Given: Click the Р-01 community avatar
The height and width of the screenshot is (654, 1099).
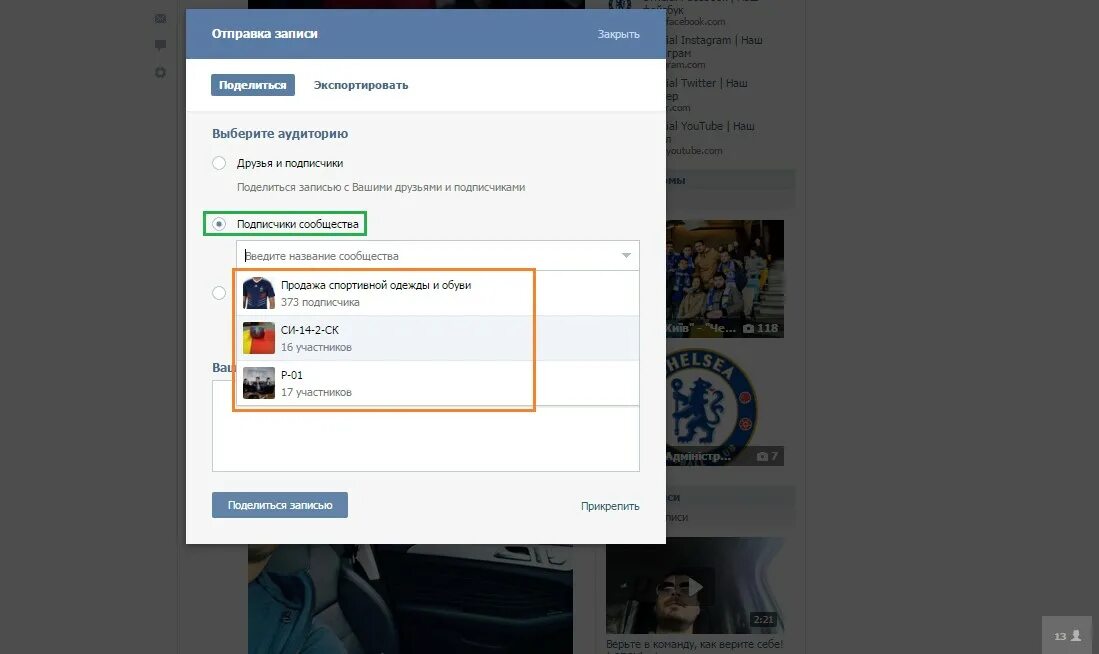Looking at the screenshot, I should [259, 383].
